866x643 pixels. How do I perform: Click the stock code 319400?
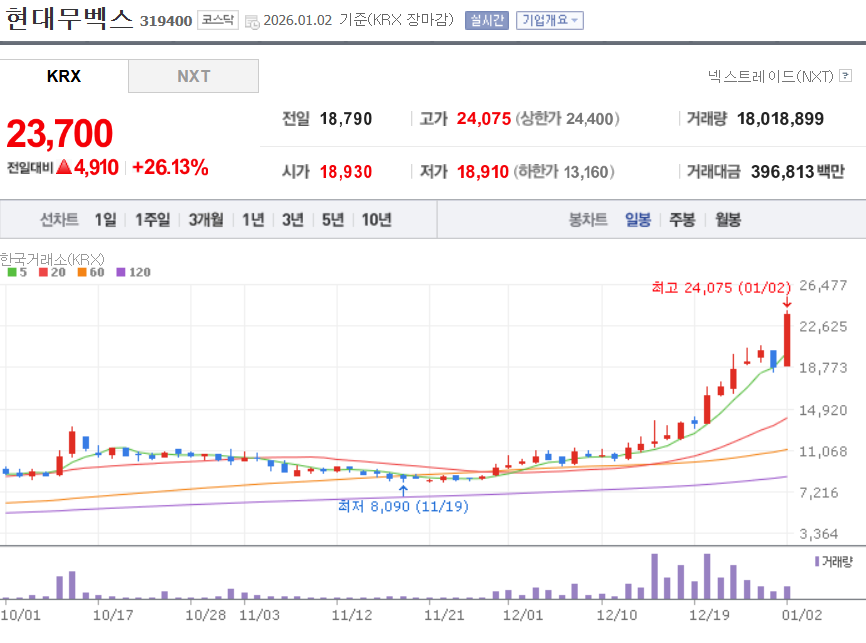pos(166,21)
